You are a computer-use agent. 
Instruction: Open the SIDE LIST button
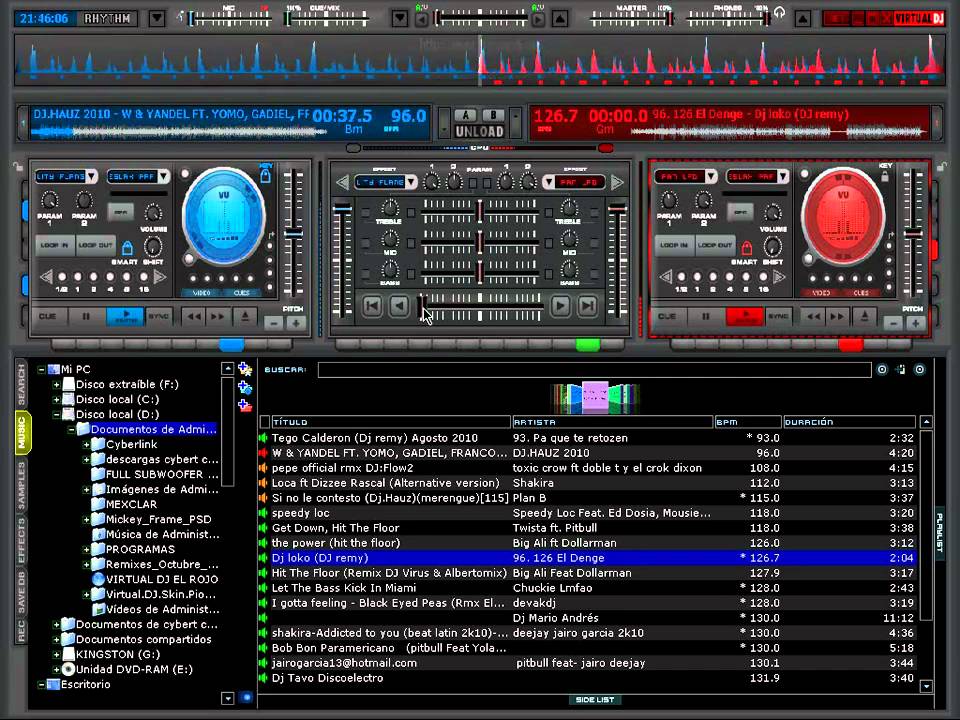(x=594, y=700)
